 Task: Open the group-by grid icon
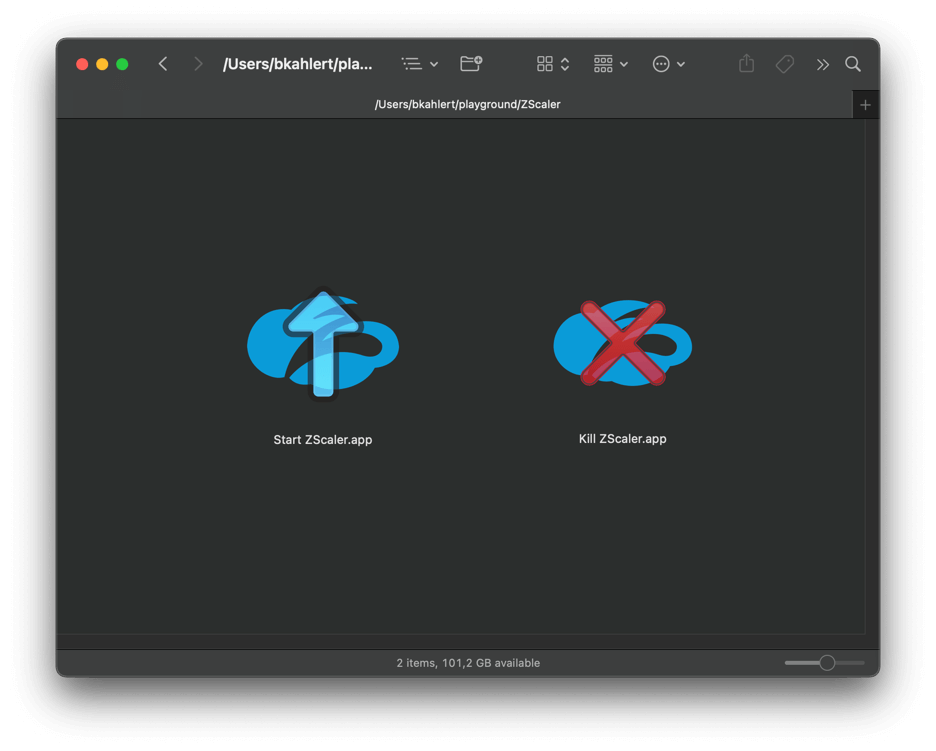[603, 64]
